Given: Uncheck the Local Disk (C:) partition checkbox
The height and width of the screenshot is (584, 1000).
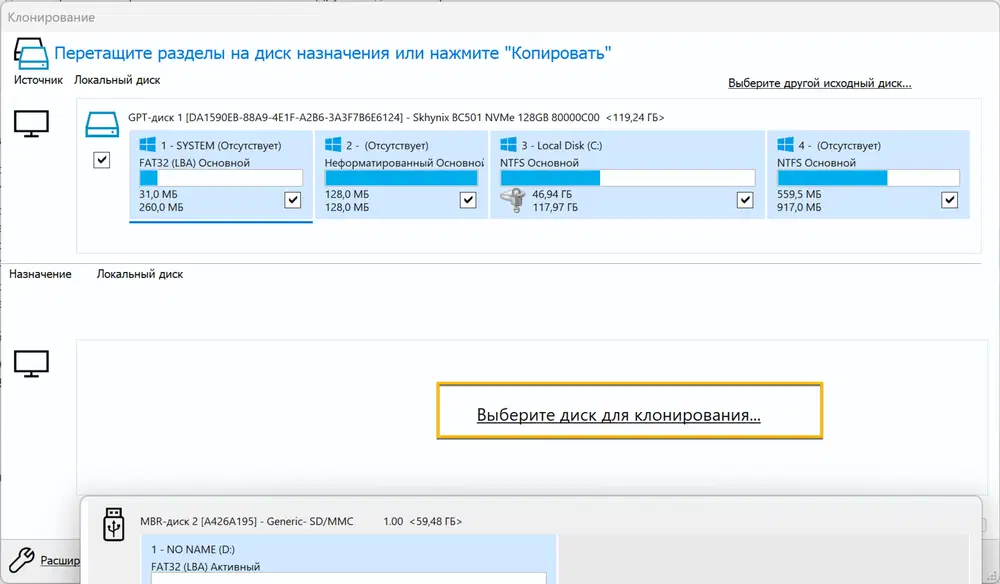Looking at the screenshot, I should tap(745, 200).
